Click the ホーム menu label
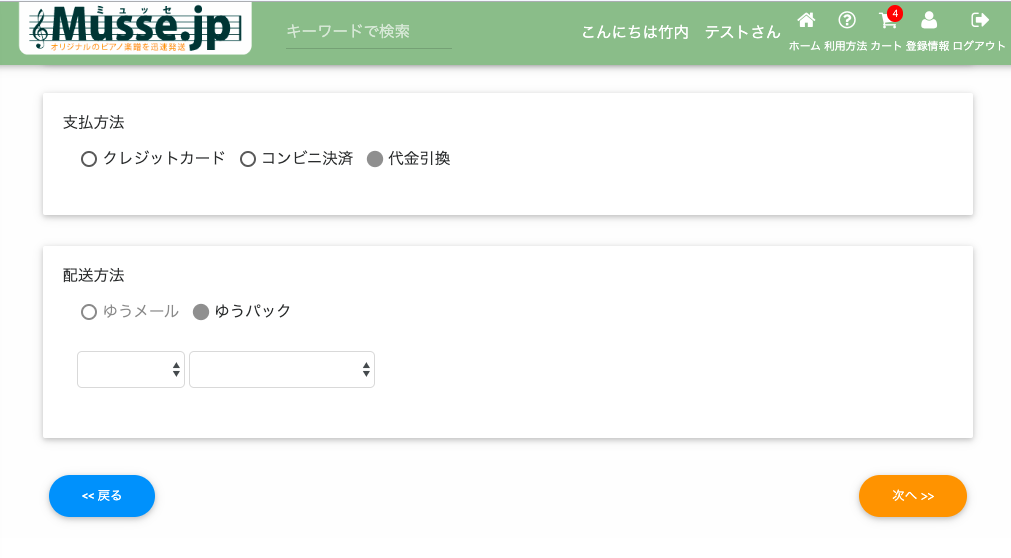The width and height of the screenshot is (1011, 558). pos(804,46)
